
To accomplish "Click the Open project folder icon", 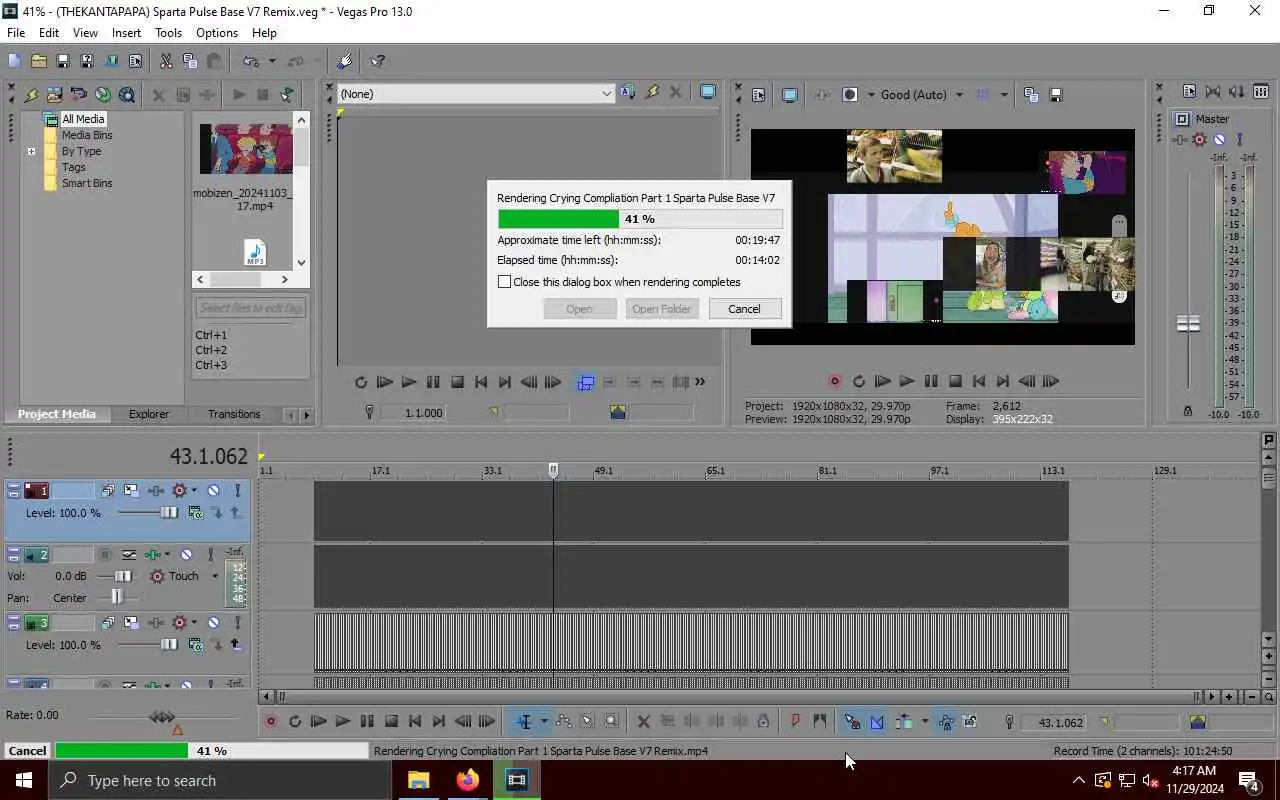I will tap(38, 61).
